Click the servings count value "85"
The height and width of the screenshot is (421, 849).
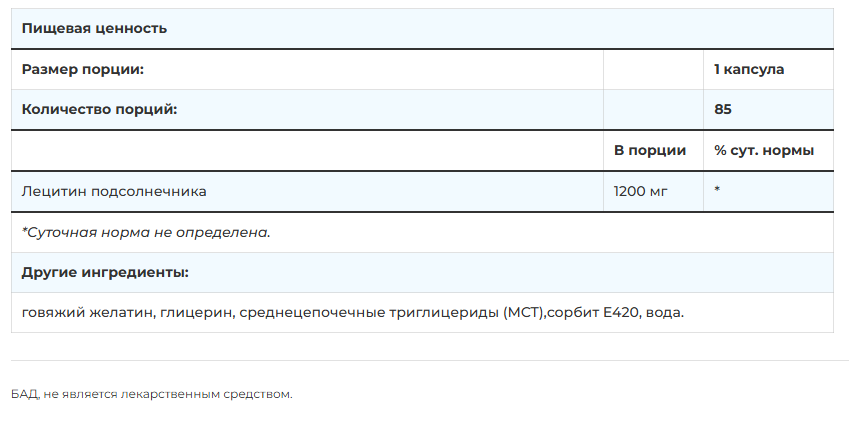point(723,109)
